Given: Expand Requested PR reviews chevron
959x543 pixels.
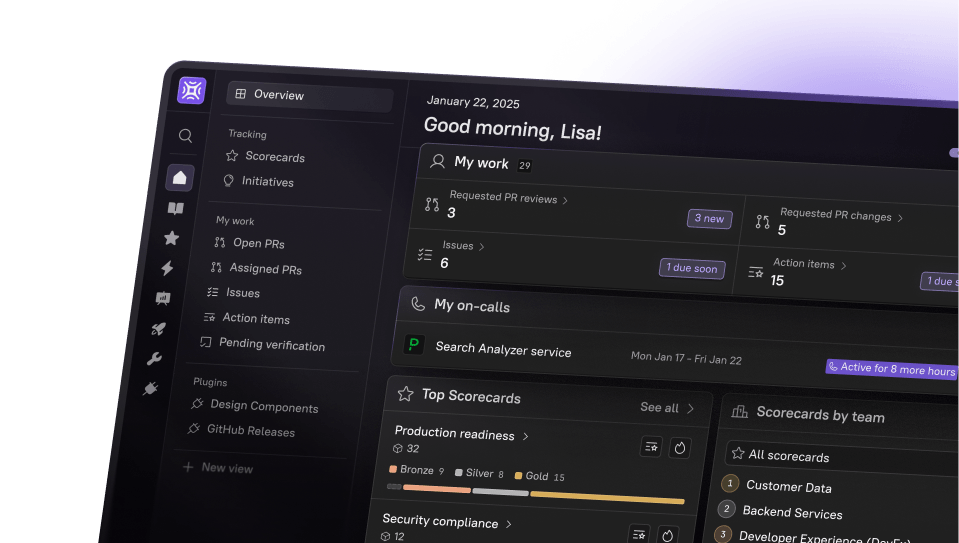Looking at the screenshot, I should [x=565, y=200].
